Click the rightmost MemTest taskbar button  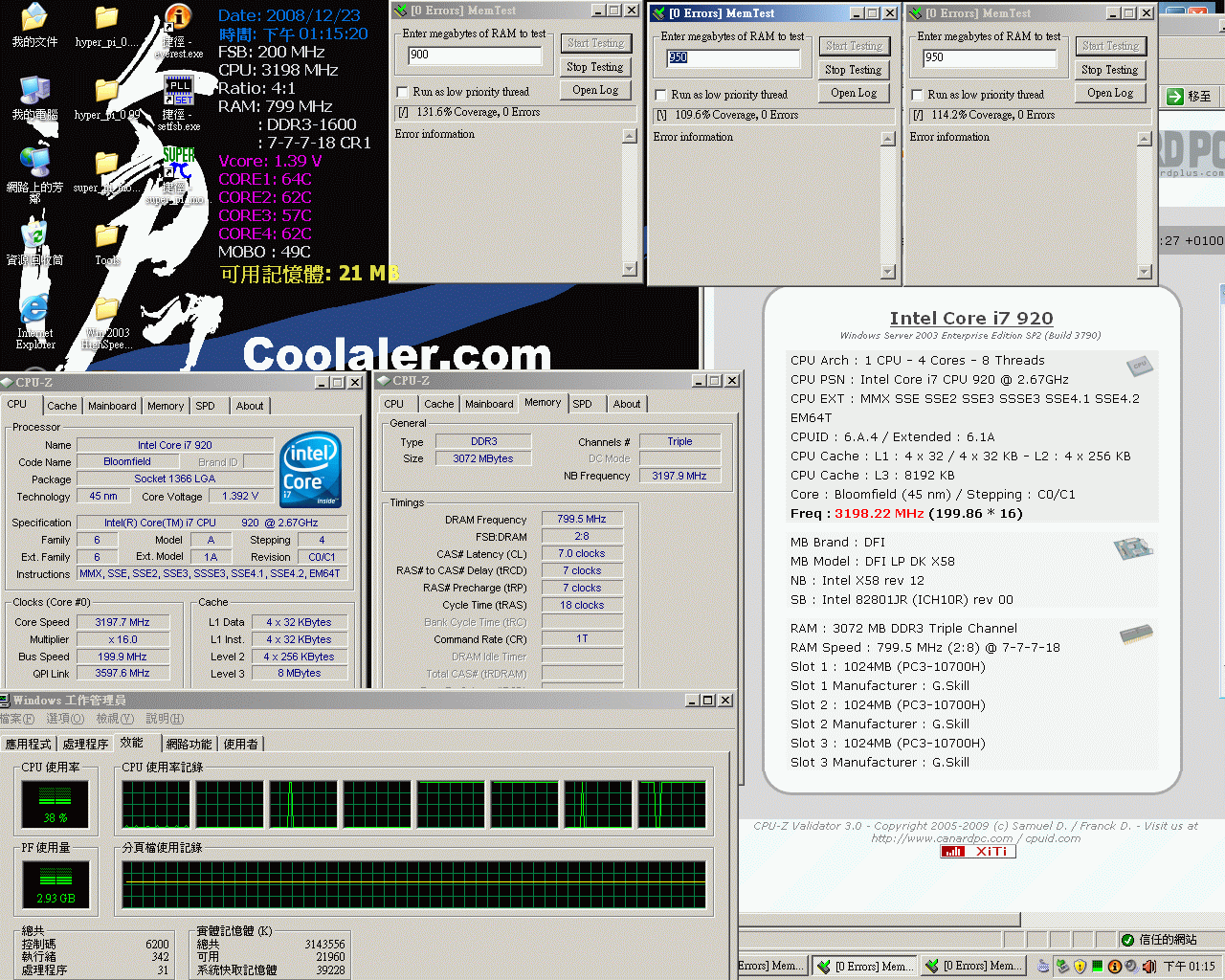[x=974, y=967]
